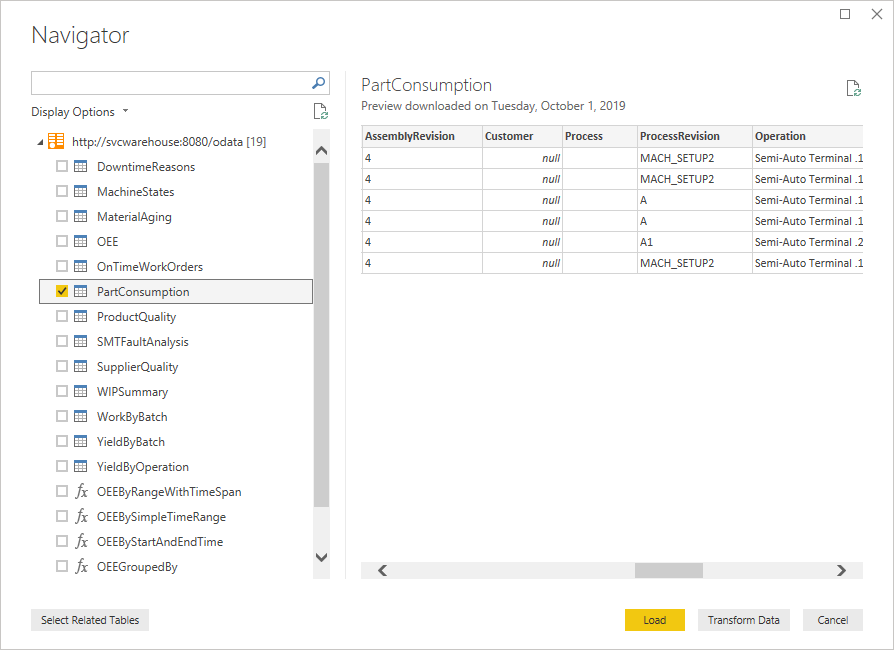Click the table icon beside WorkByBatch

pyautogui.click(x=80, y=416)
